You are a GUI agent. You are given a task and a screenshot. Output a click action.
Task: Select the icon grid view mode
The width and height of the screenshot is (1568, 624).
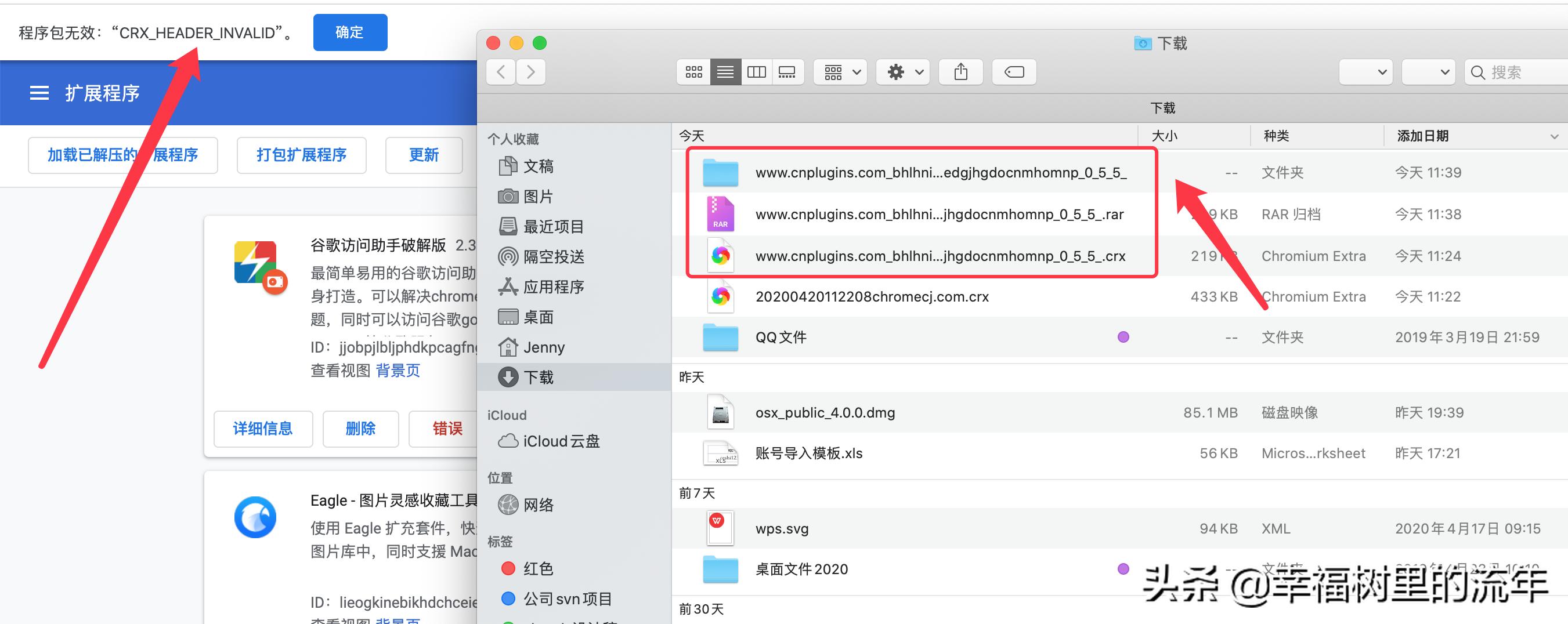click(x=693, y=72)
